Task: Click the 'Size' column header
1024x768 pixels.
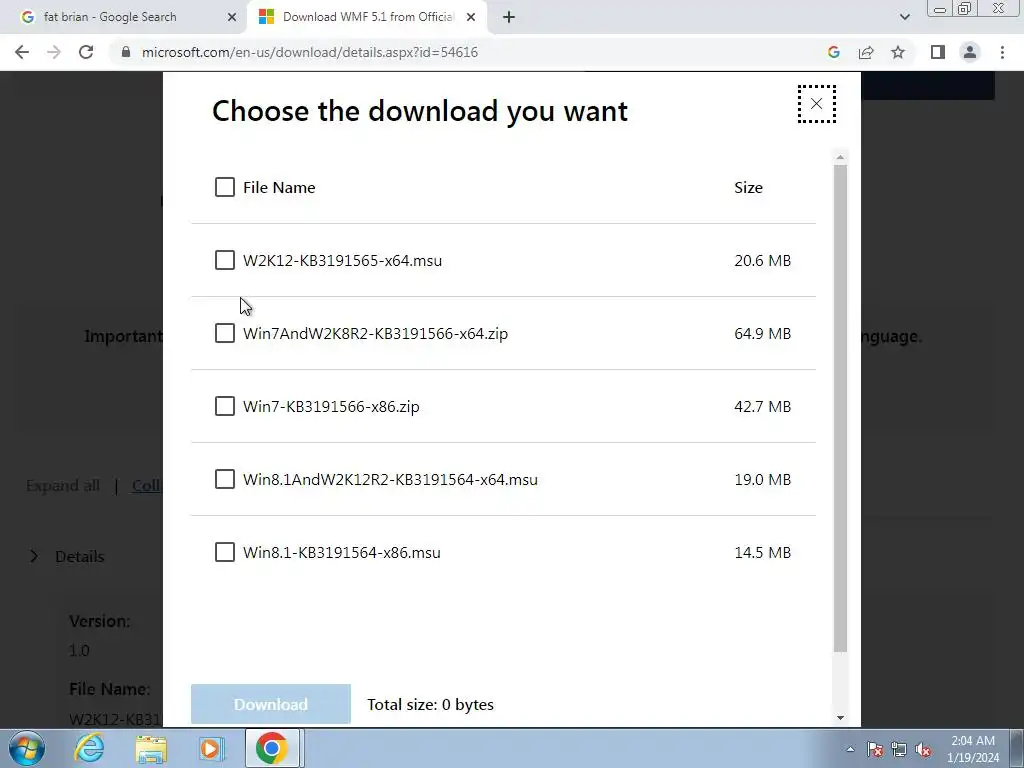Action: pyautogui.click(x=748, y=187)
